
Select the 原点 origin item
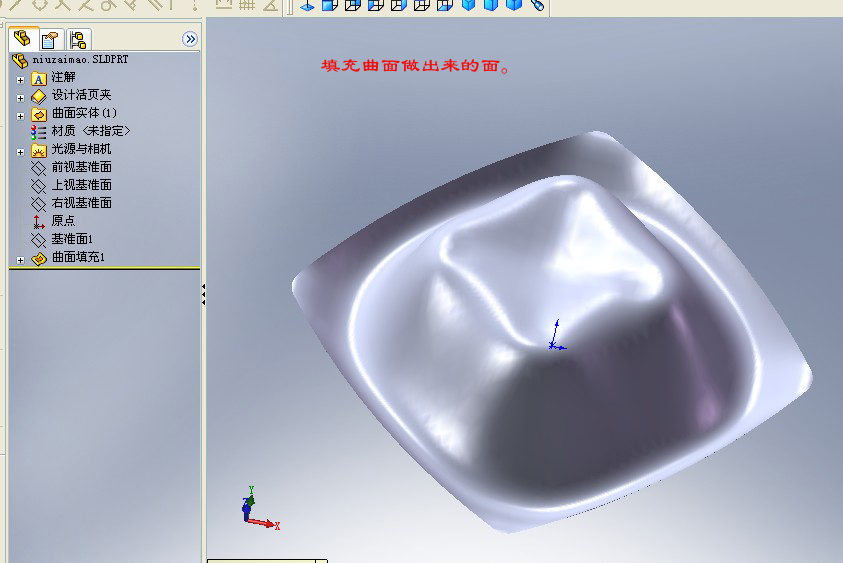tap(53, 220)
